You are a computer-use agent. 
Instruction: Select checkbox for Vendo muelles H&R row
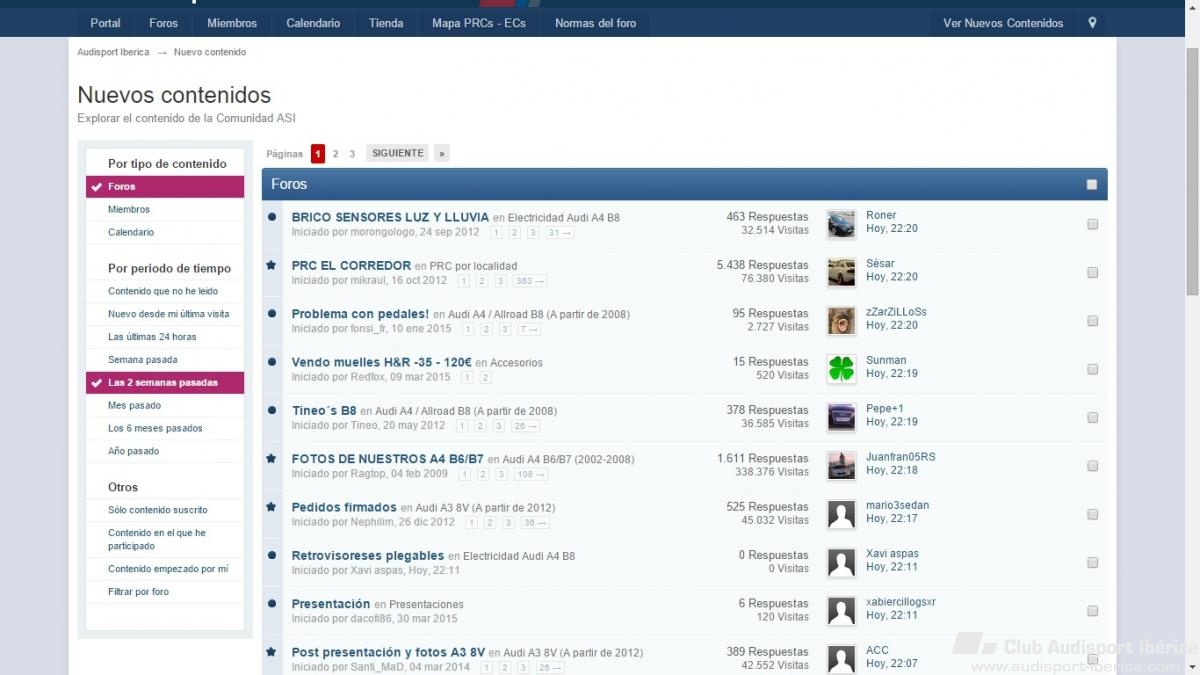pos(1092,369)
